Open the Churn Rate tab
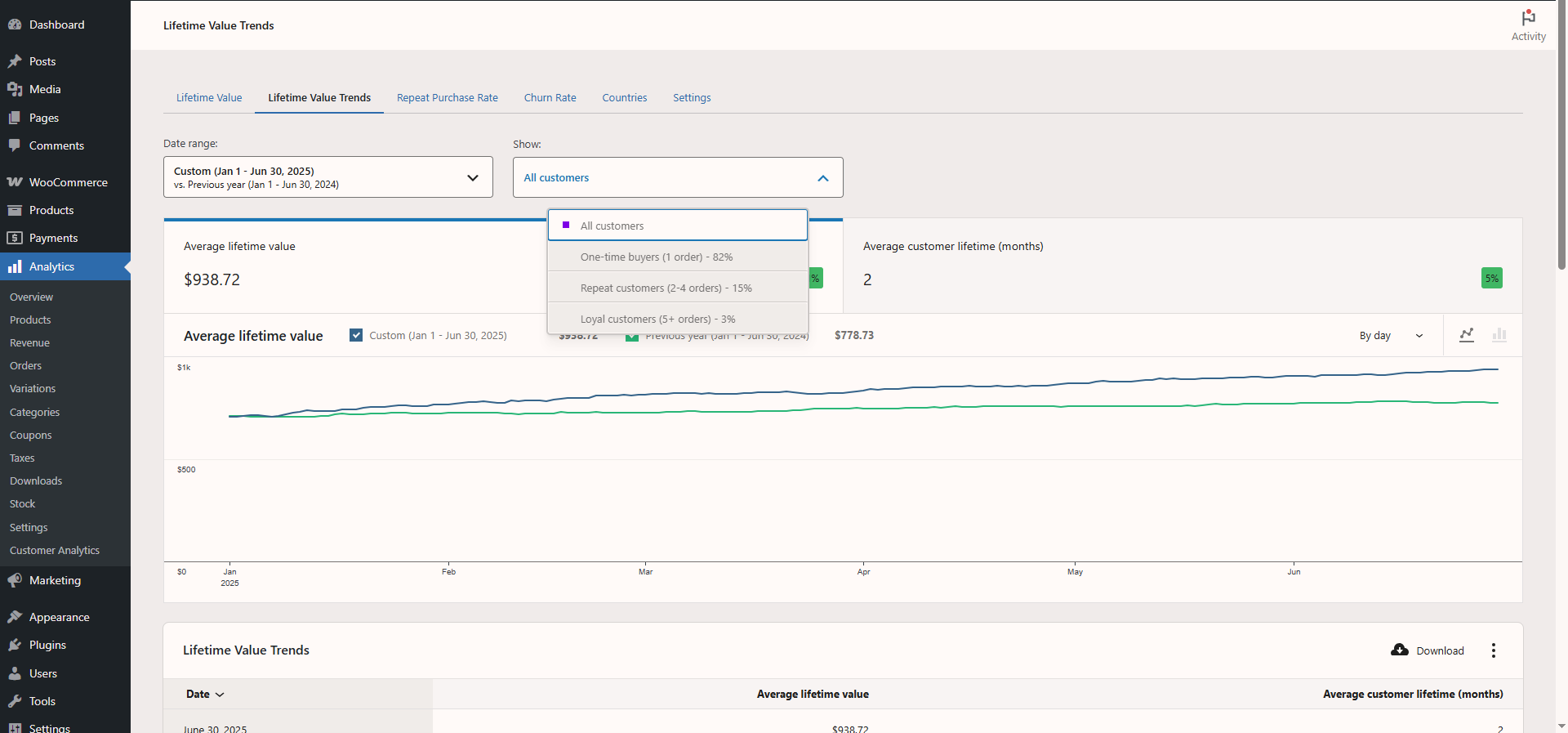This screenshot has width=1568, height=733. tap(550, 98)
